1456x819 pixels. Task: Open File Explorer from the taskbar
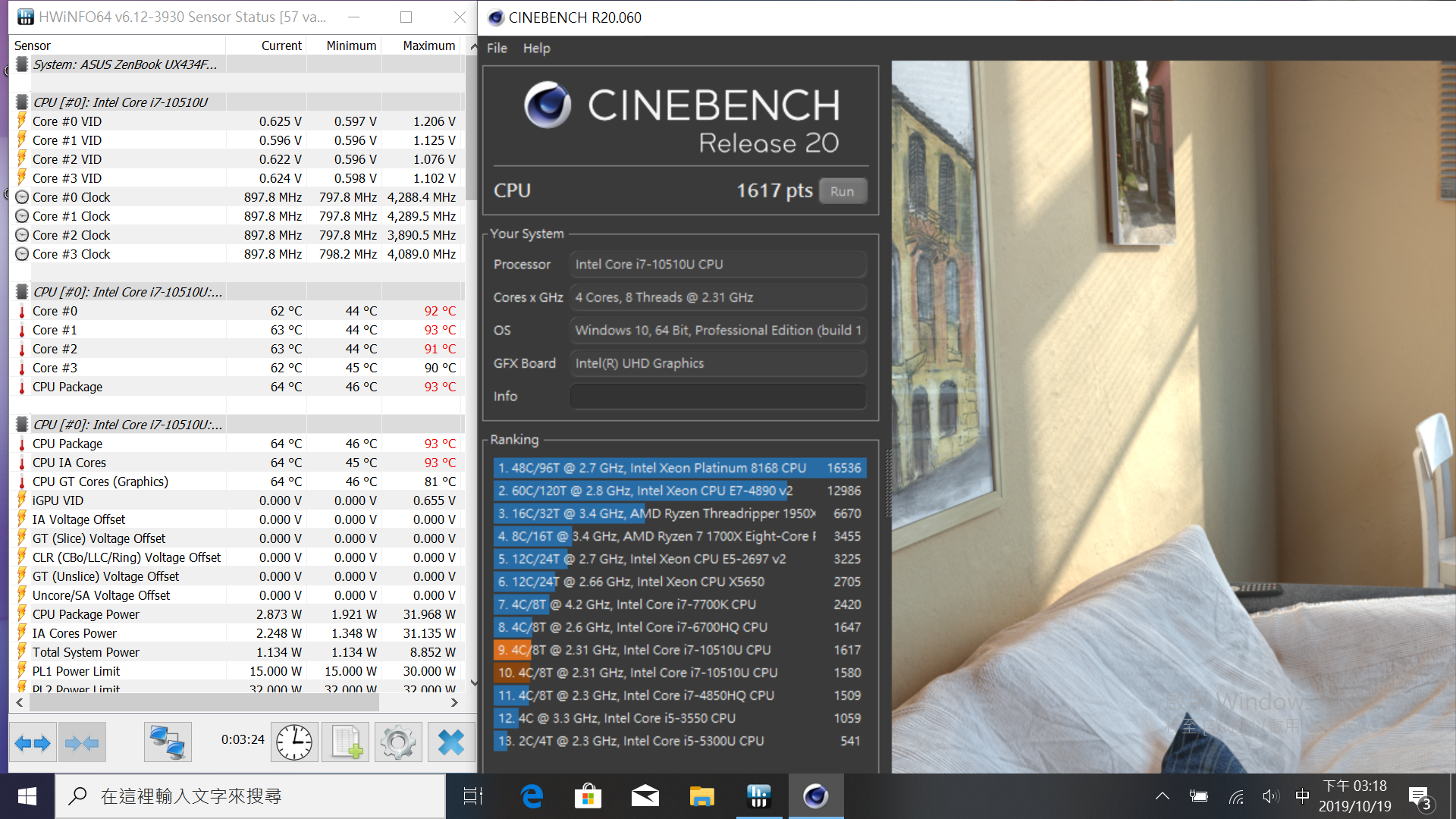701,796
